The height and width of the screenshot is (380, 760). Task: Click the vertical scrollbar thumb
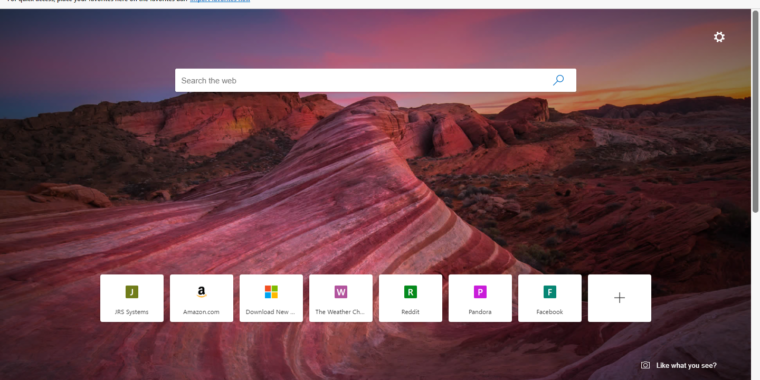[755, 111]
